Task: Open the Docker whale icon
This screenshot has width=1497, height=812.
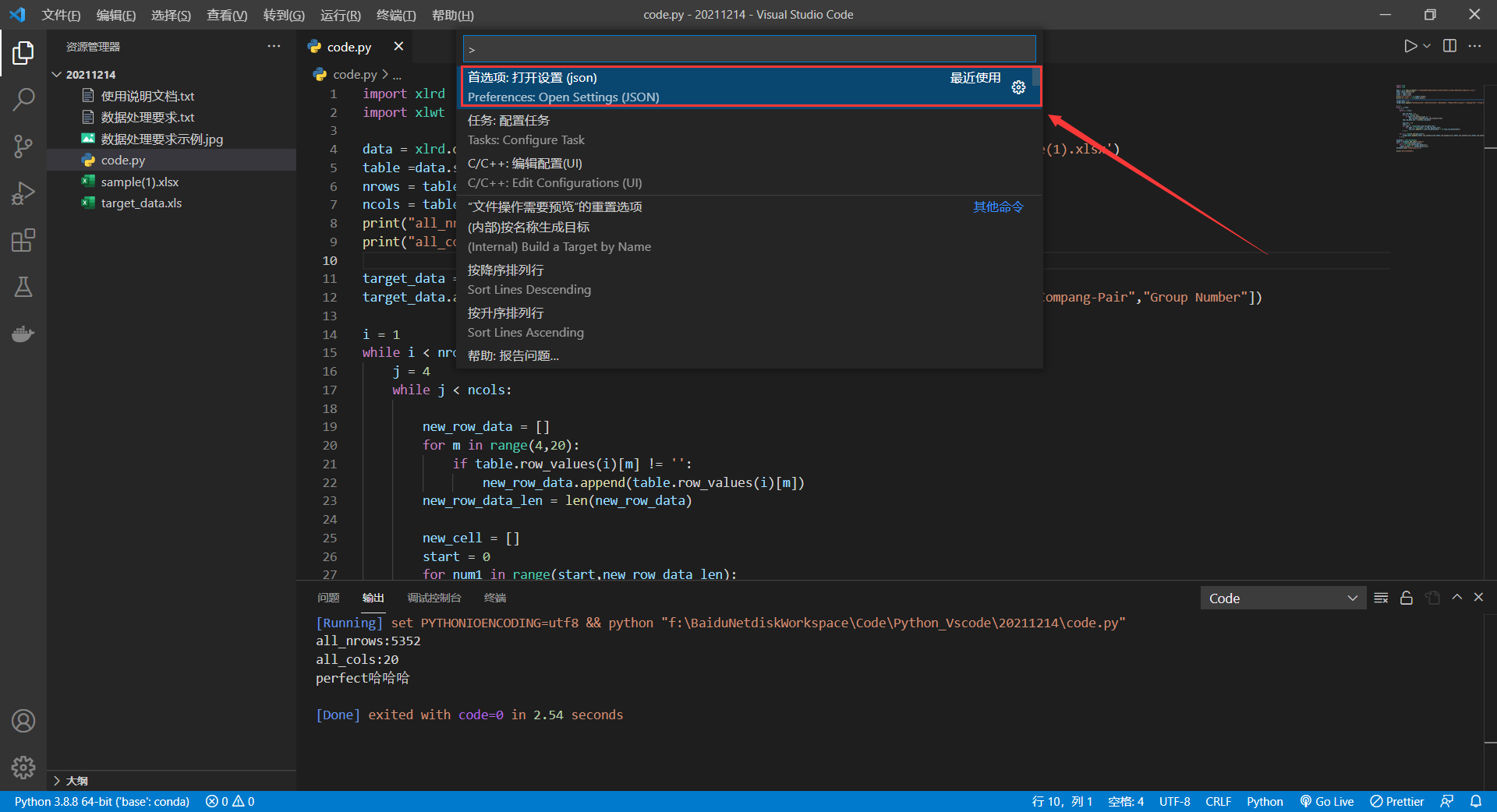Action: click(23, 334)
